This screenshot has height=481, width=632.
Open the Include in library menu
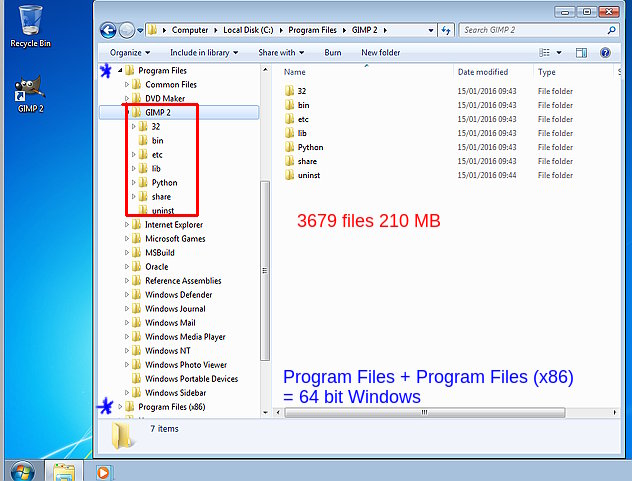204,53
